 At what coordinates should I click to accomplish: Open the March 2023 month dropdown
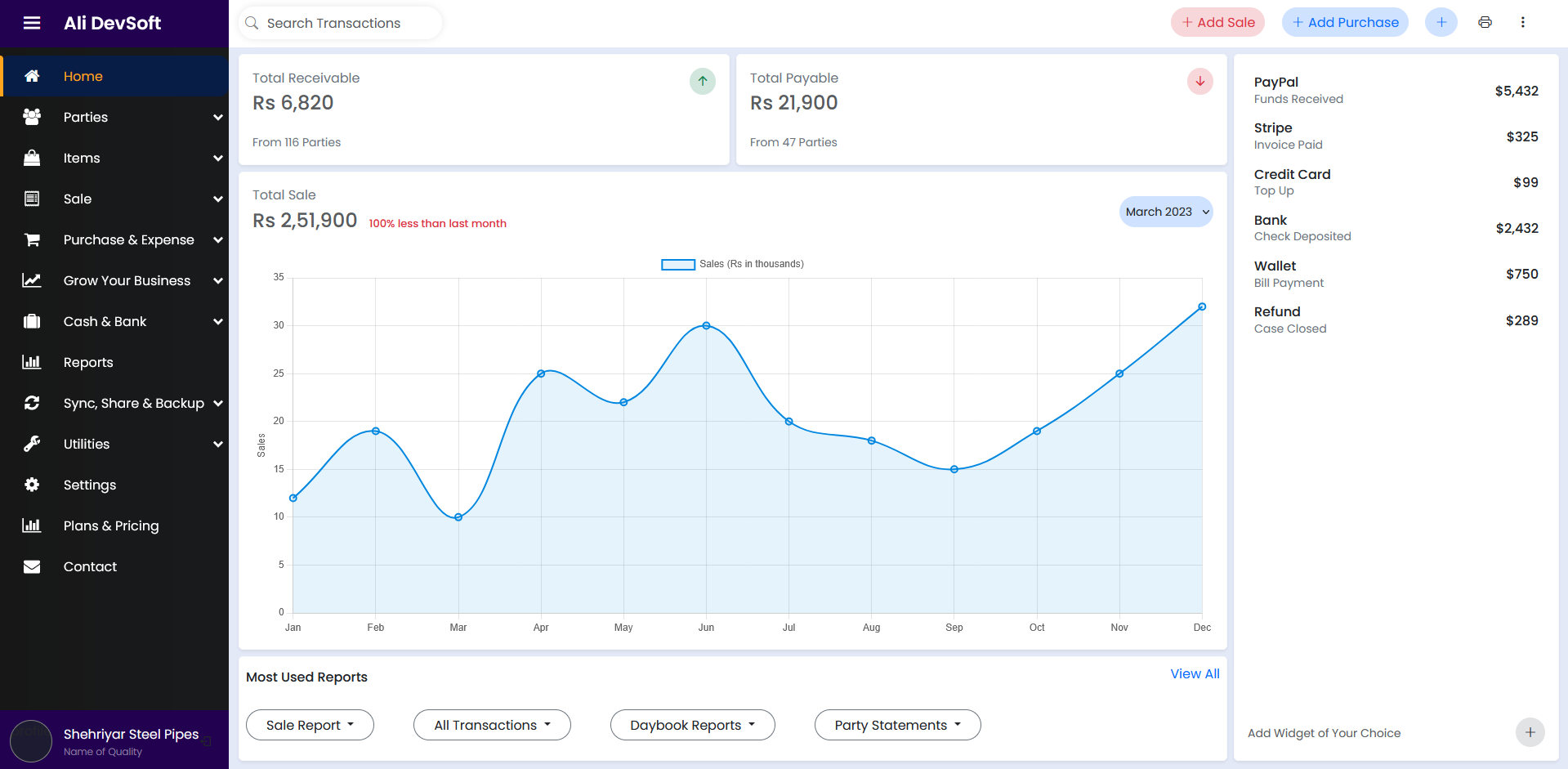(1165, 212)
